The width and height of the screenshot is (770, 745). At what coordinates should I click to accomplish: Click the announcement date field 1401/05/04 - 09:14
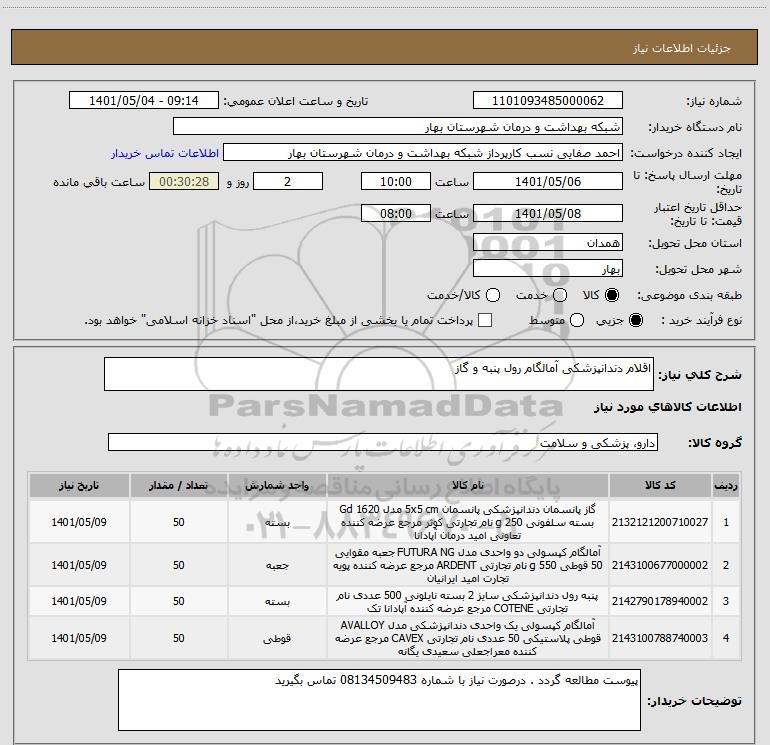point(143,101)
